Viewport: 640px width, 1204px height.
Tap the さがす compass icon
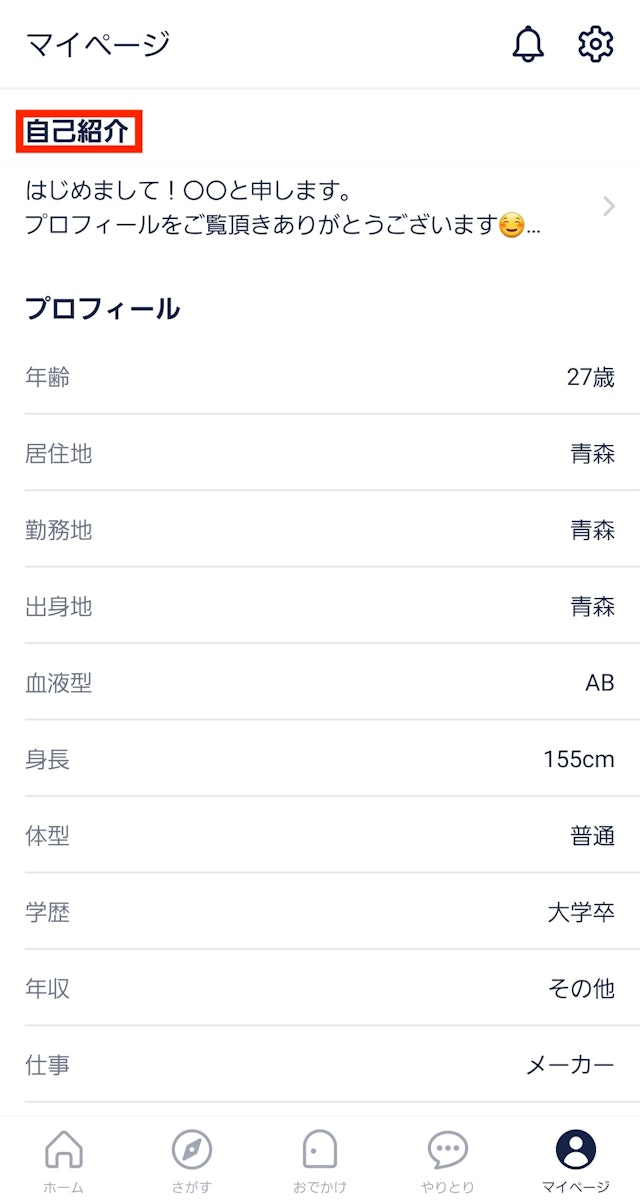pyautogui.click(x=191, y=1150)
